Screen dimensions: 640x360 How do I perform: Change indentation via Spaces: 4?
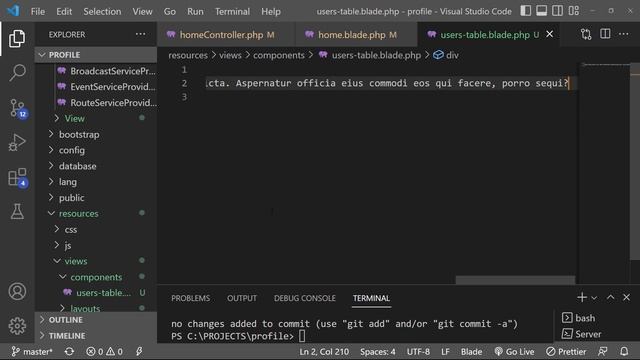[378, 351]
